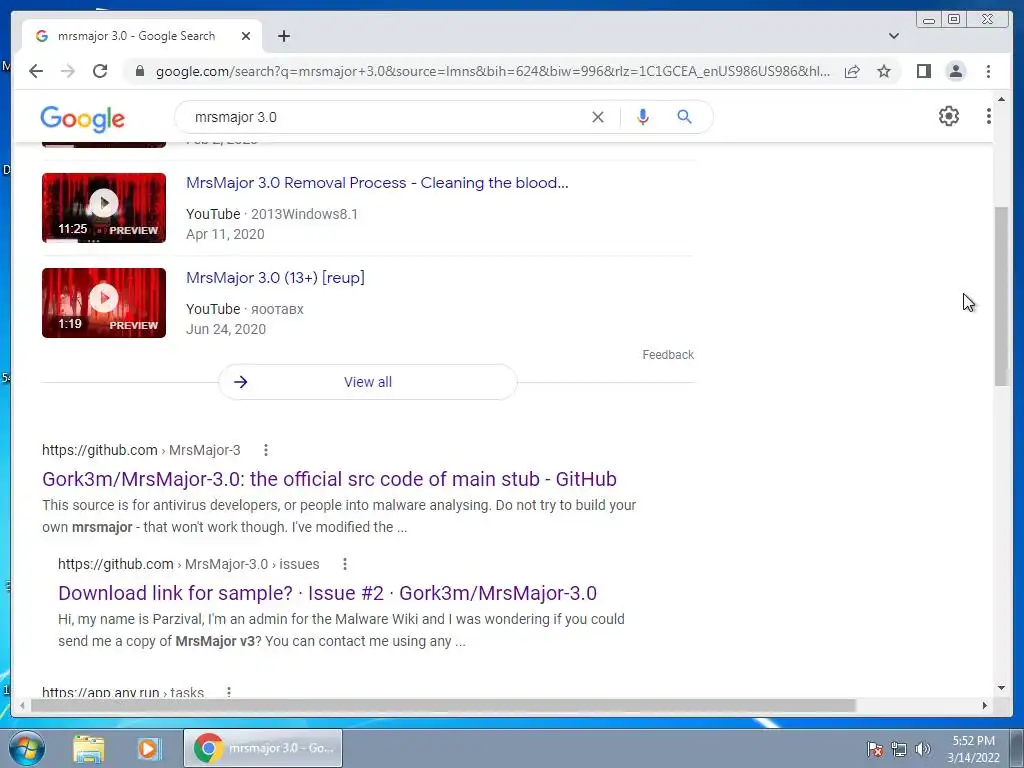This screenshot has width=1024, height=768.
Task: Open Chrome three-dot menu
Action: point(988,71)
